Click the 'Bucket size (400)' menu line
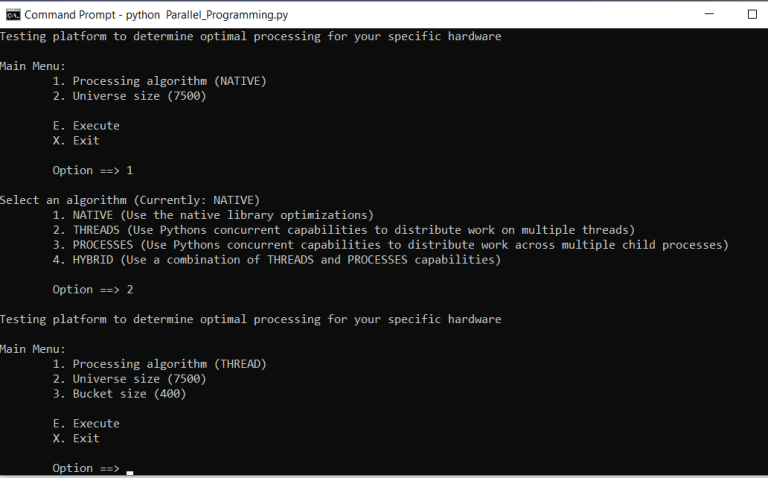This screenshot has width=768, height=478. coord(120,394)
